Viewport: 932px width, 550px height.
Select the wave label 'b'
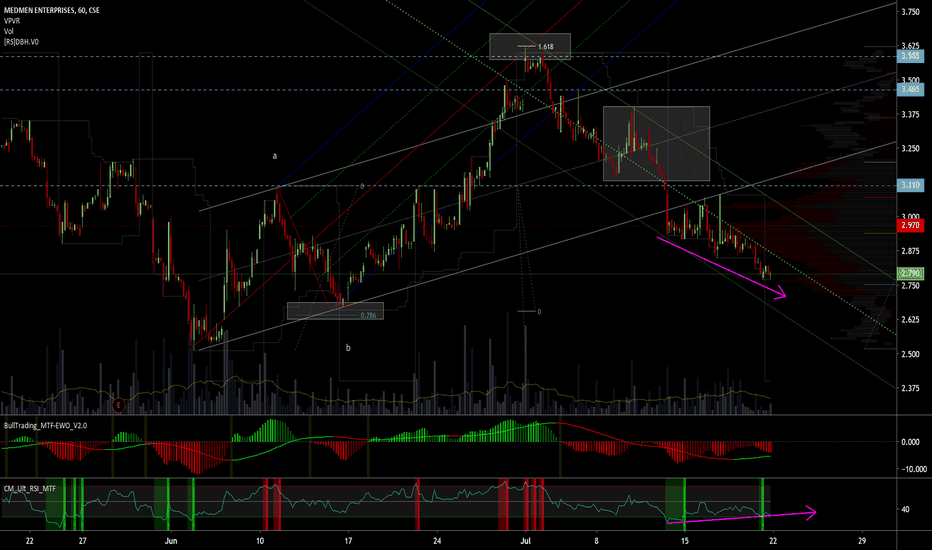(348, 348)
